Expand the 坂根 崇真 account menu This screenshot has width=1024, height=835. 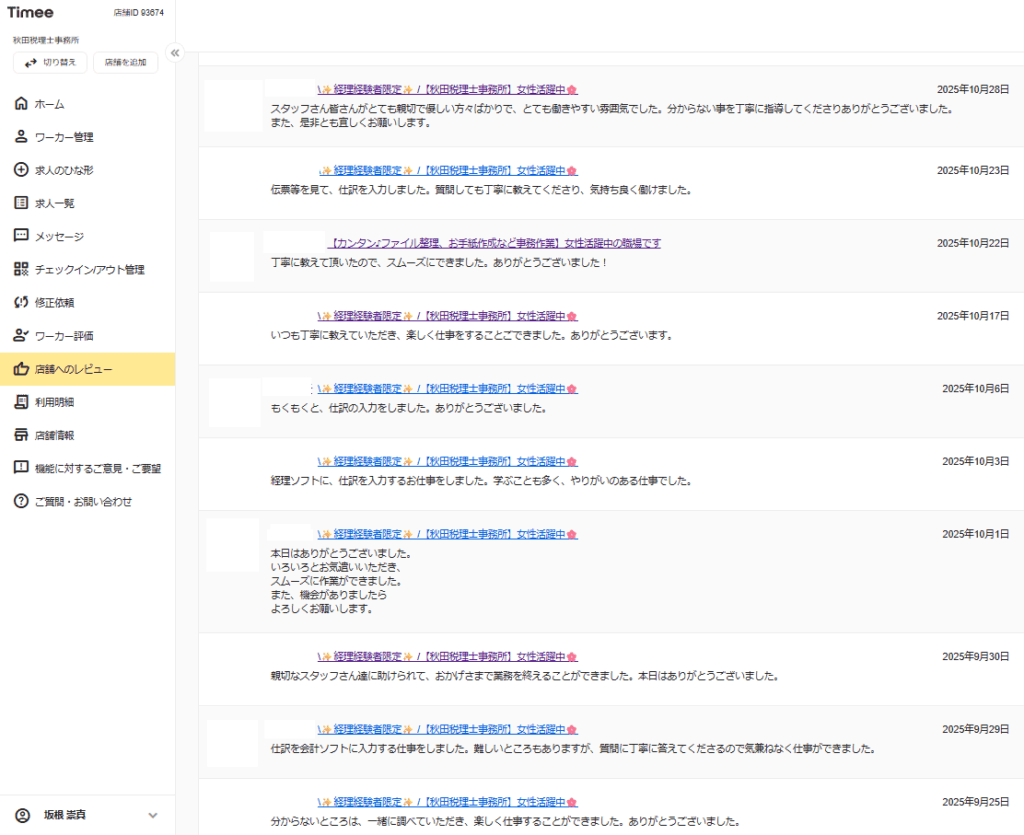(153, 815)
